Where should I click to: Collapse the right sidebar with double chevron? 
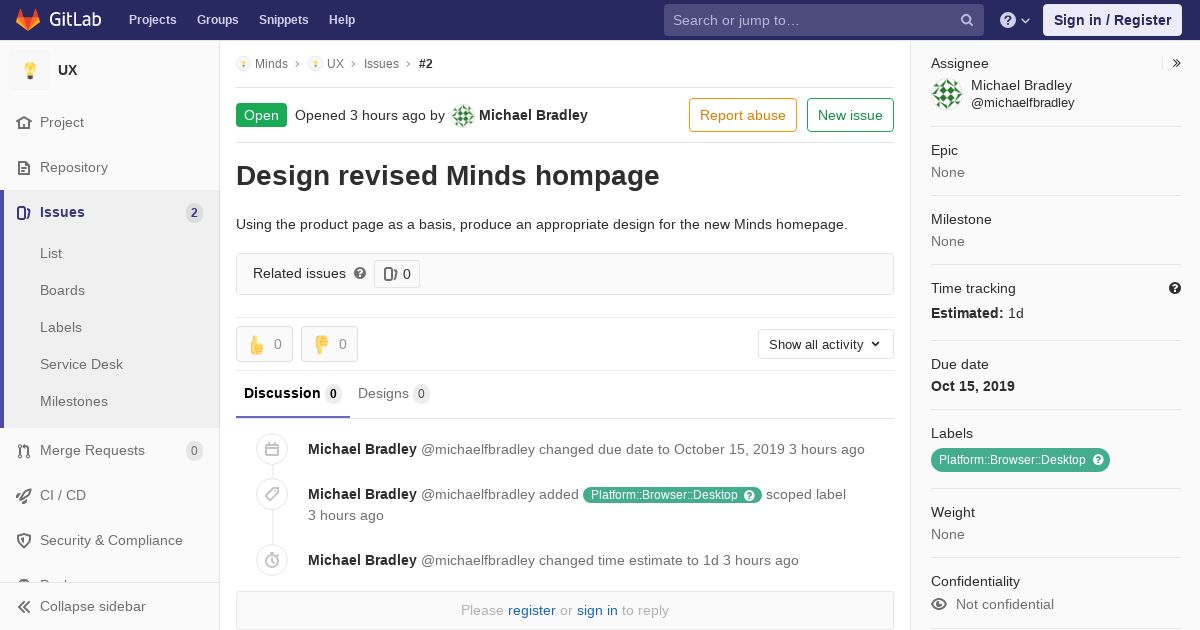[x=1177, y=63]
